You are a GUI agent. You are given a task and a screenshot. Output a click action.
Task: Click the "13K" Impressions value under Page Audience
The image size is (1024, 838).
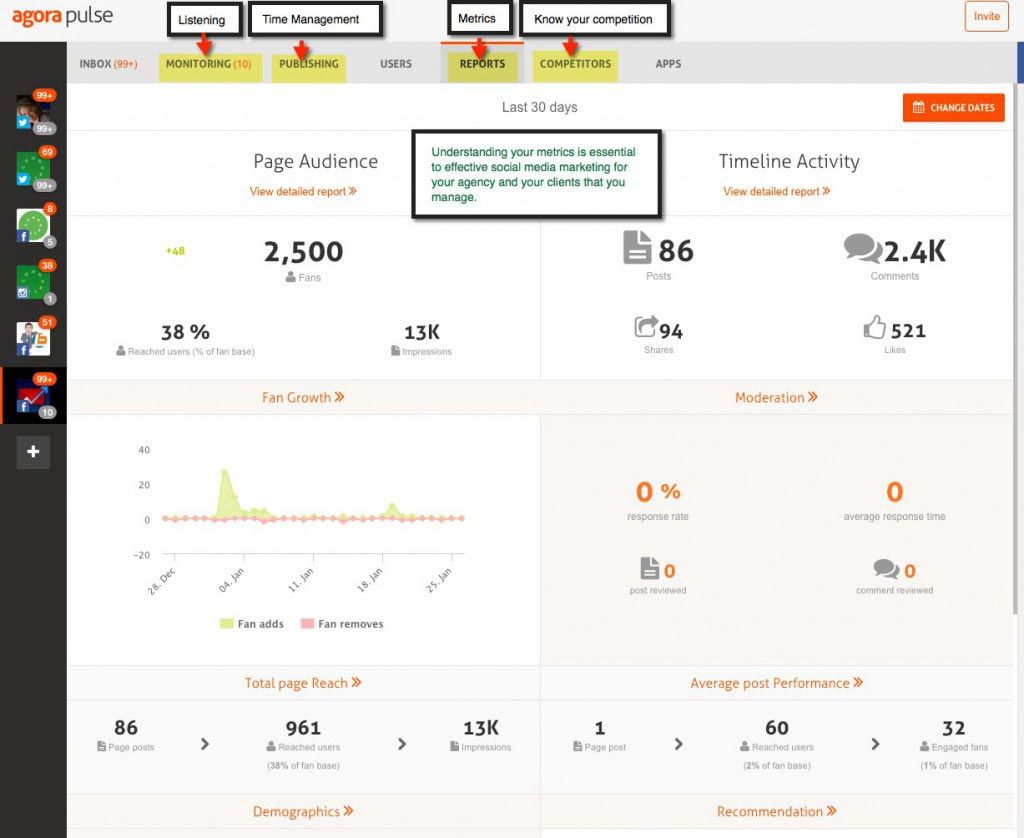point(422,332)
